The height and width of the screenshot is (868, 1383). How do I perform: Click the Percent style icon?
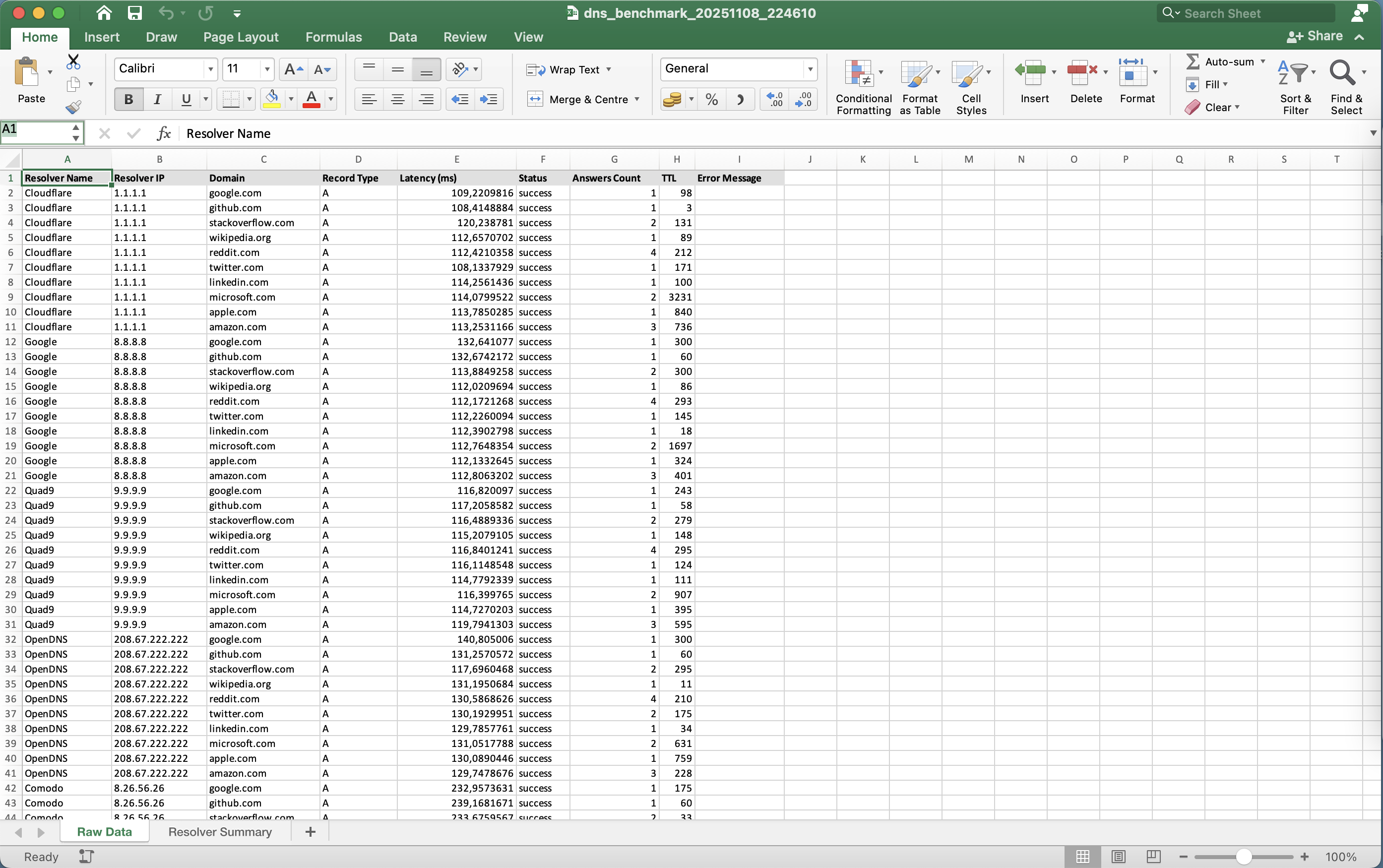click(712, 99)
